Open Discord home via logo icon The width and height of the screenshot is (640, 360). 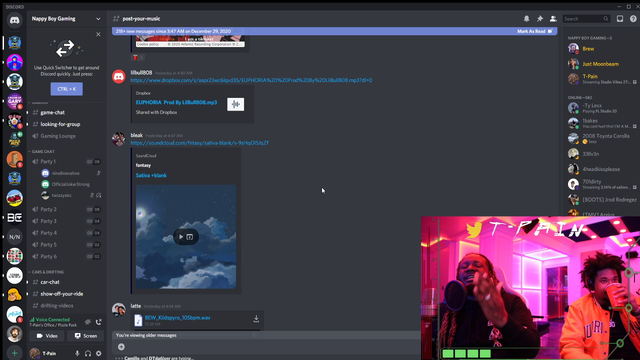tap(14, 20)
